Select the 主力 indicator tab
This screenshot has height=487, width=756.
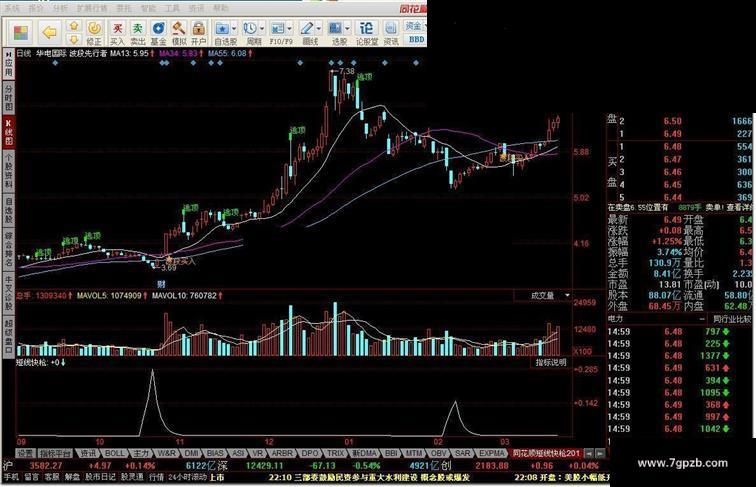(x=141, y=453)
